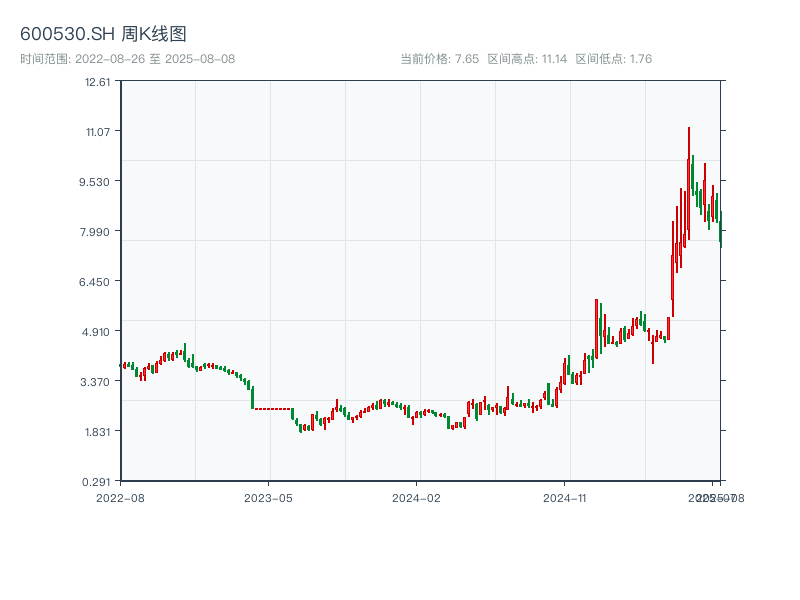The image size is (800, 600).
Task: Click the x-axis label 2024-11
Action: click(x=564, y=498)
